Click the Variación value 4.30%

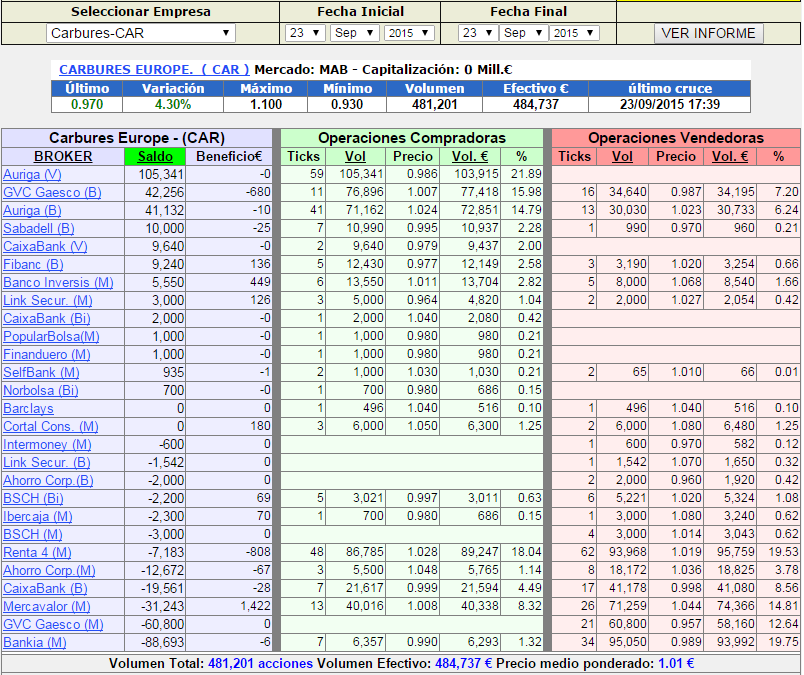[x=173, y=105]
